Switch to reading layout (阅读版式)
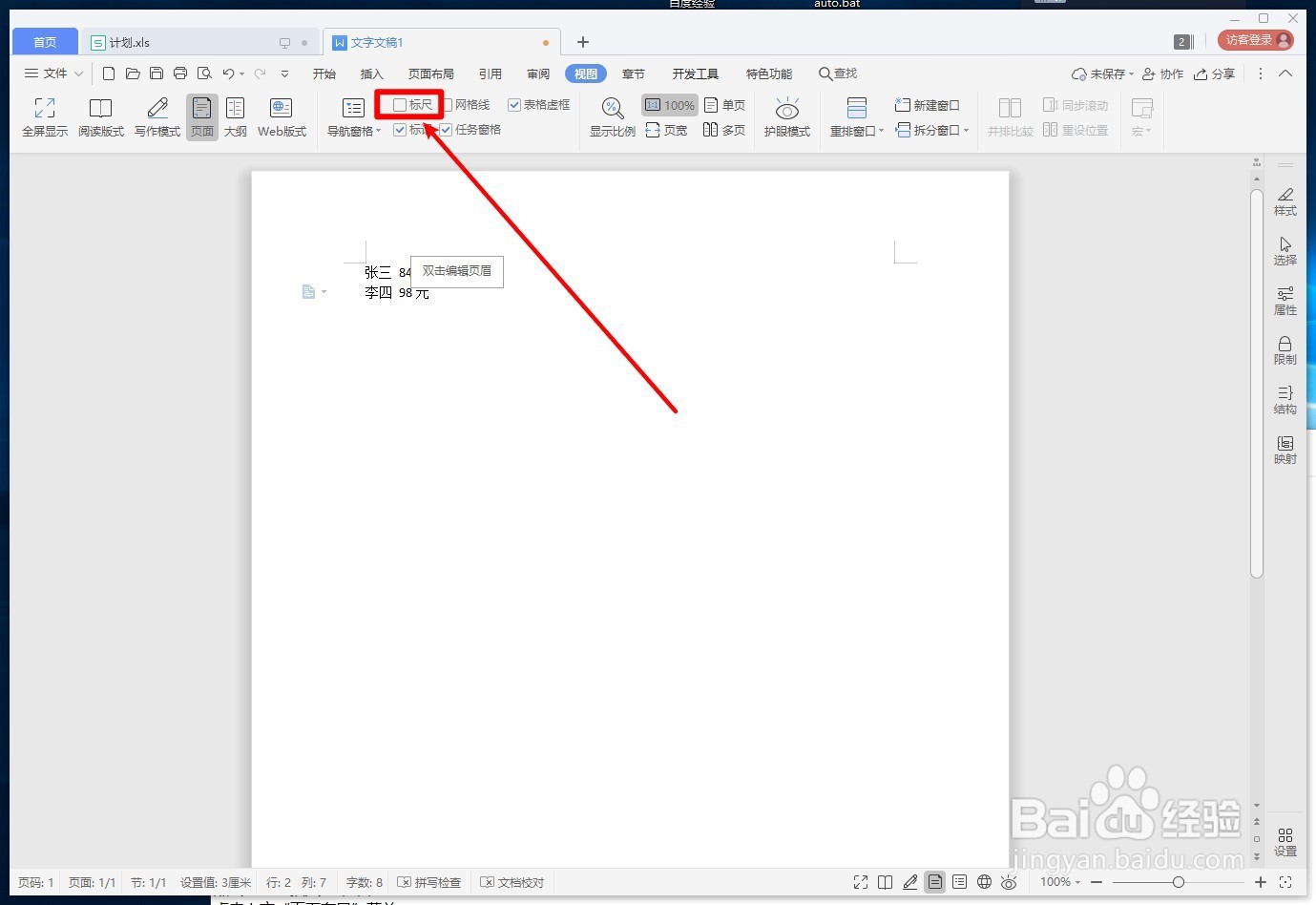The height and width of the screenshot is (905, 1316). point(101,117)
